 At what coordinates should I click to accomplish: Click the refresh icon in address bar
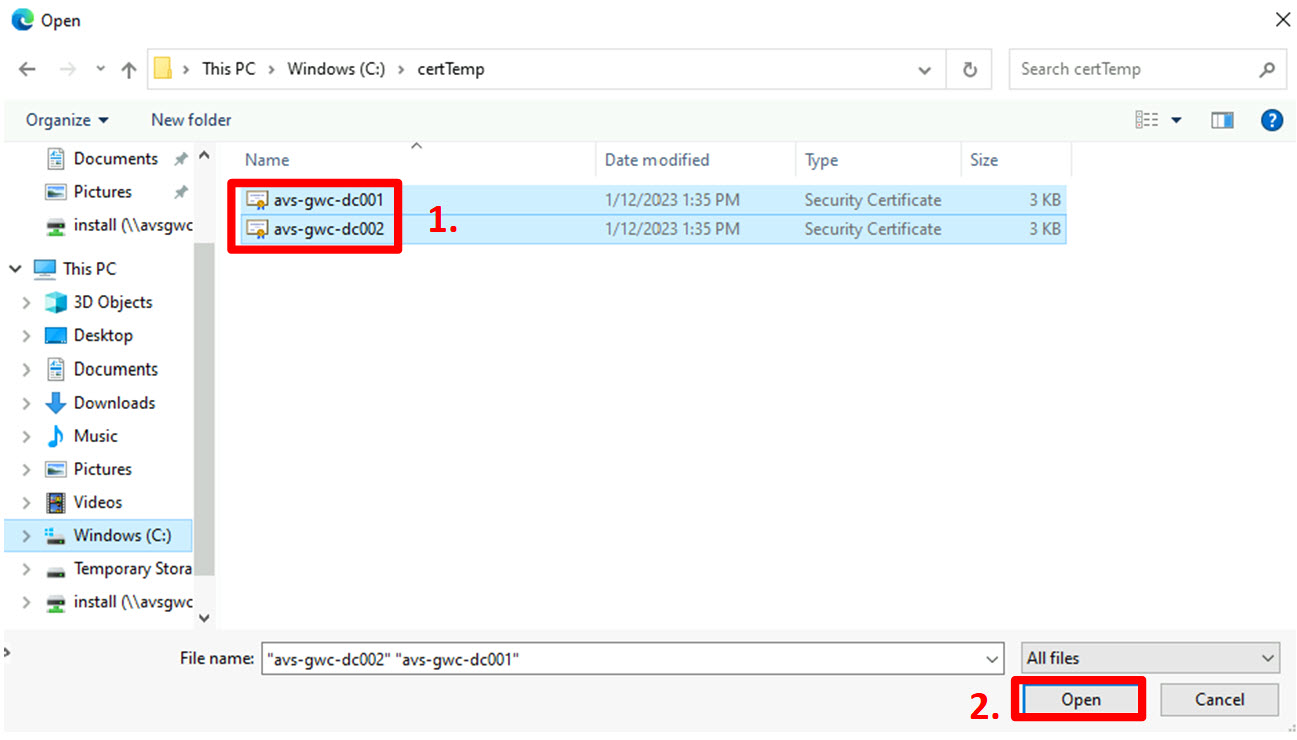(x=968, y=69)
